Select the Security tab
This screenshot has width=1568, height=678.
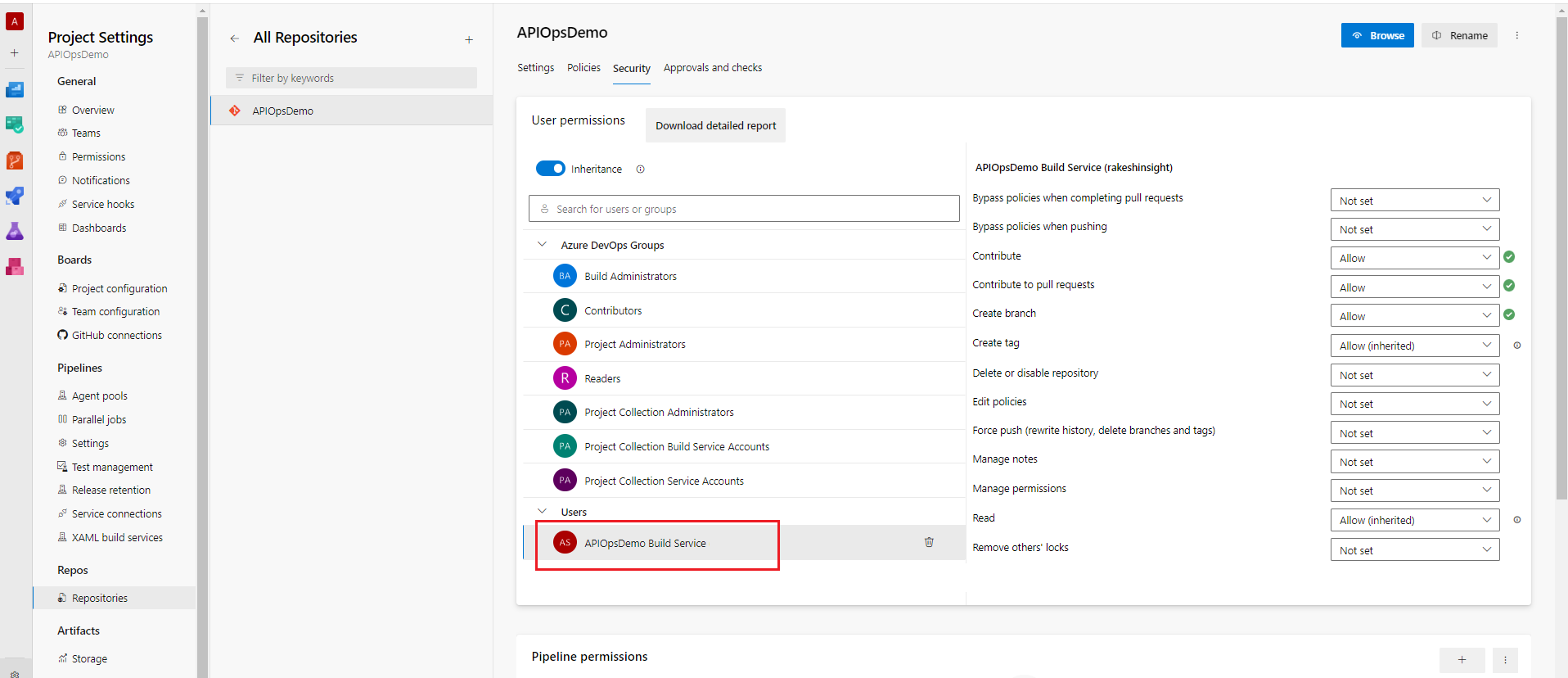632,68
